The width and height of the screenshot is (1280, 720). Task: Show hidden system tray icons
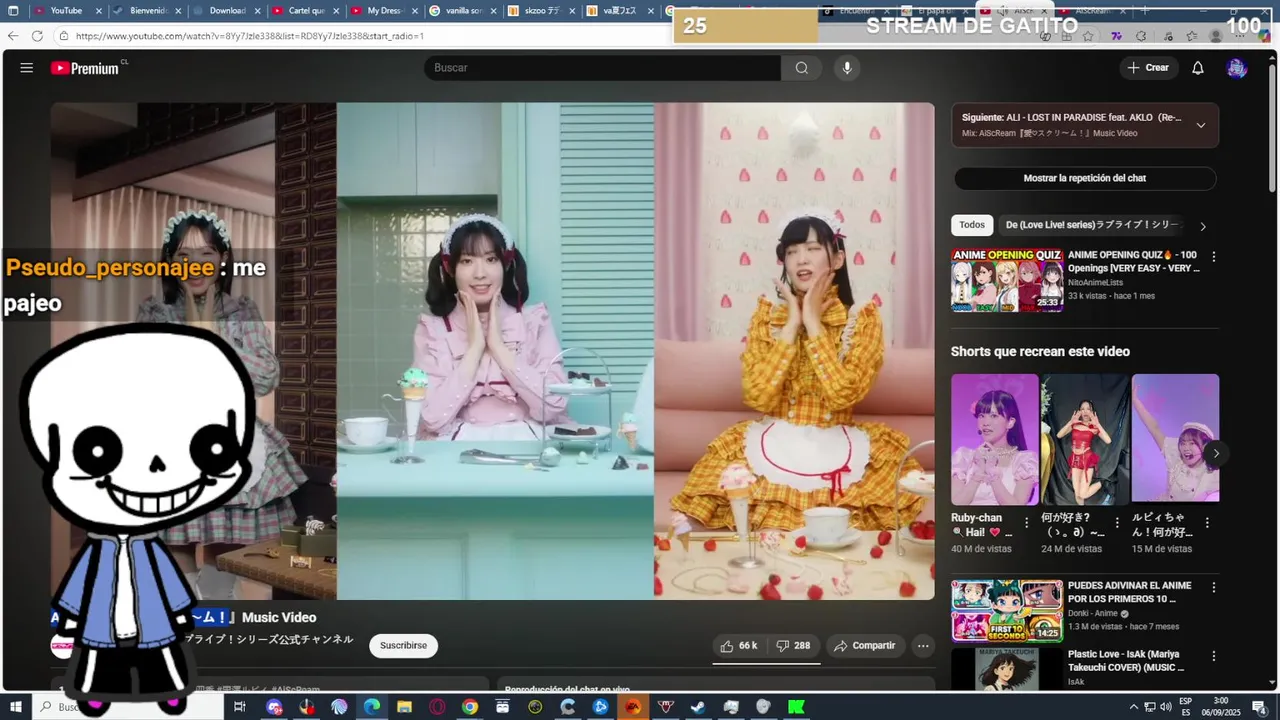coord(1134,707)
